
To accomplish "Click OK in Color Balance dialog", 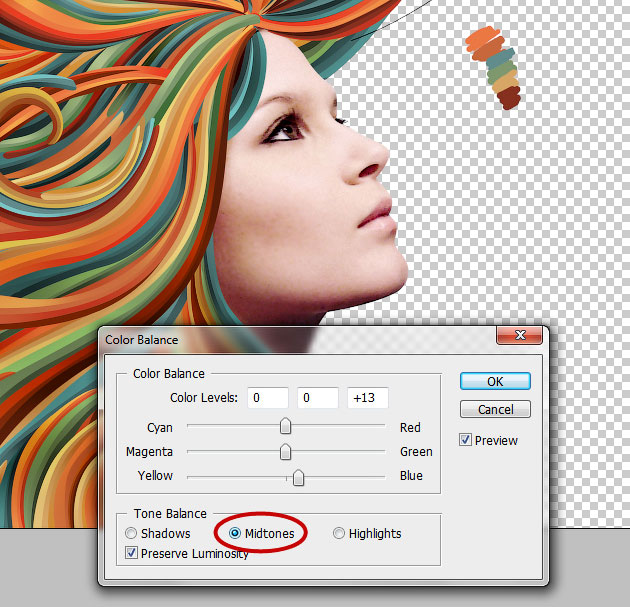I will tap(495, 381).
